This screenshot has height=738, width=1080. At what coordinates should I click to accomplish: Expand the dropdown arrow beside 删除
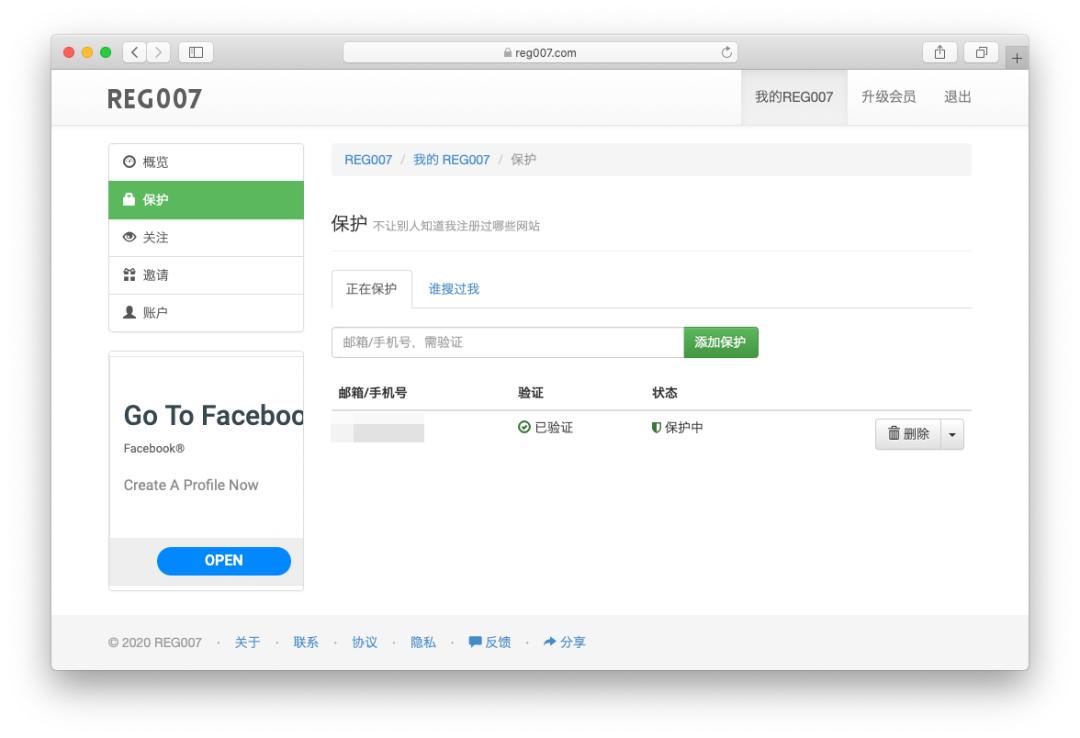(x=951, y=434)
